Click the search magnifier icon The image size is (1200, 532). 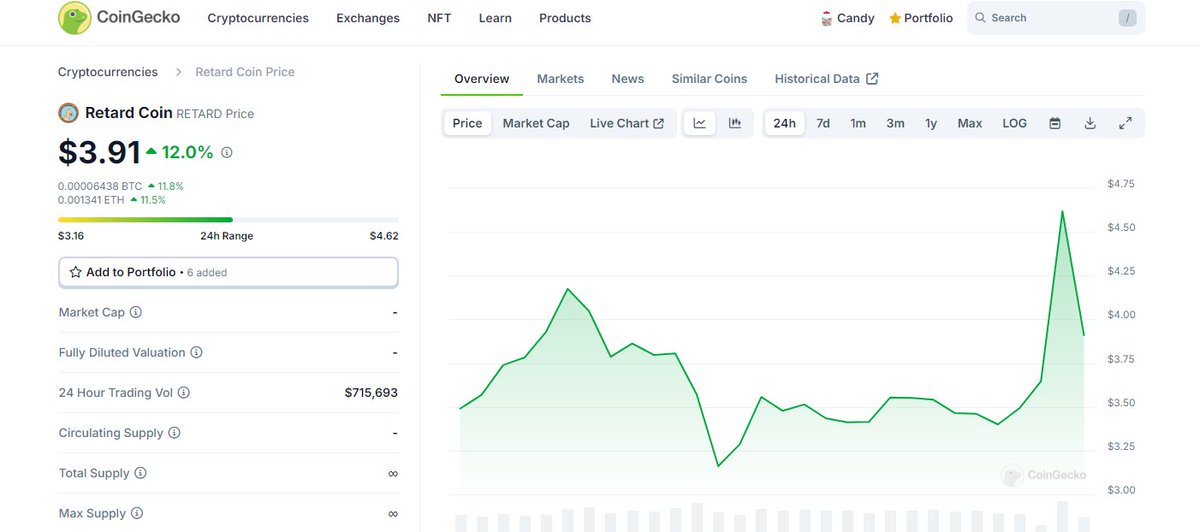(x=980, y=18)
